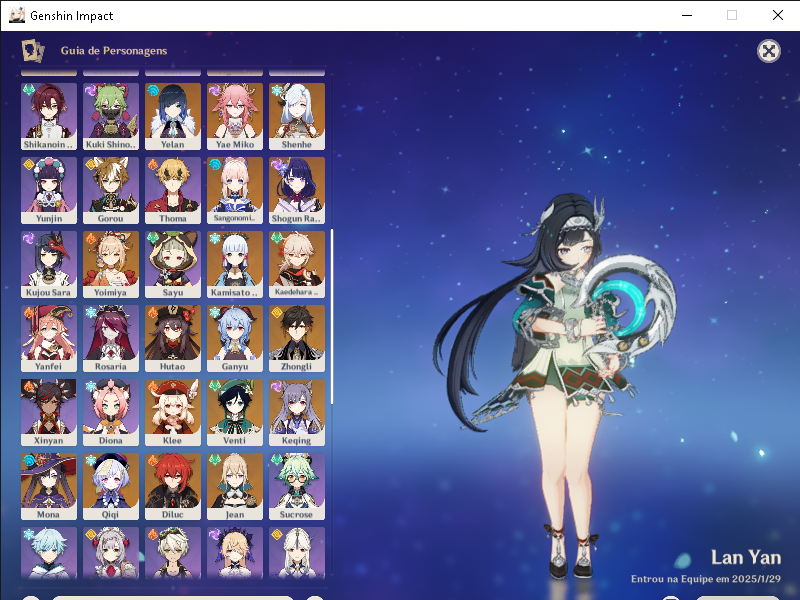800x600 pixels.
Task: Select the Shenhe character card
Action: click(297, 116)
